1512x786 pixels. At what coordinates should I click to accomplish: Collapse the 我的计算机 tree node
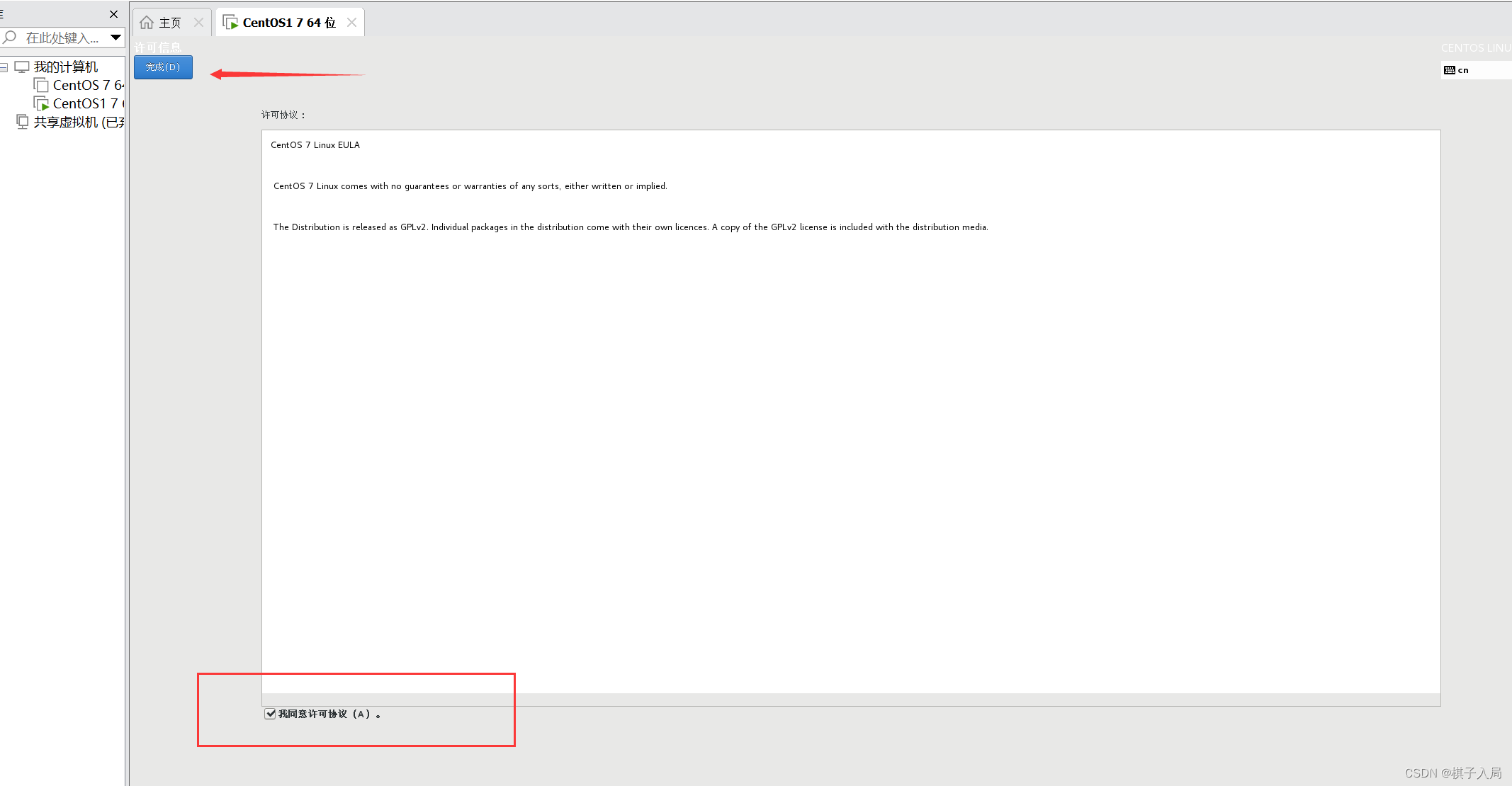[4, 67]
